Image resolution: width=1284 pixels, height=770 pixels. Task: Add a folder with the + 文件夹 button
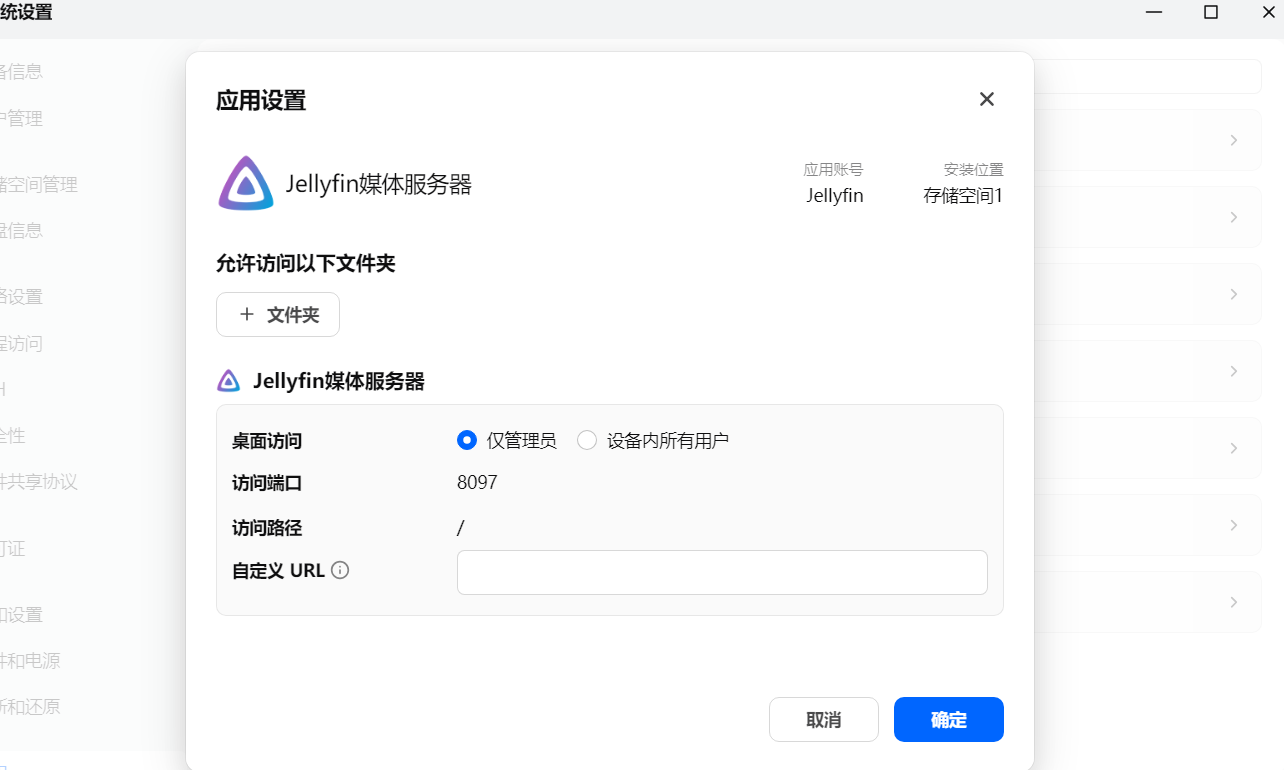tap(278, 315)
